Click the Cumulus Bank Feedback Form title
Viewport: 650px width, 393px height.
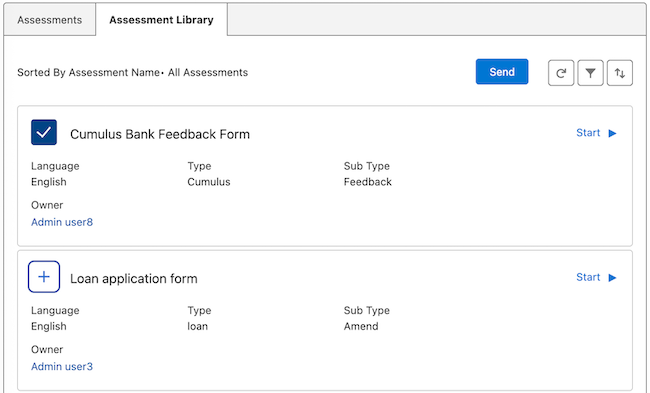tap(160, 134)
